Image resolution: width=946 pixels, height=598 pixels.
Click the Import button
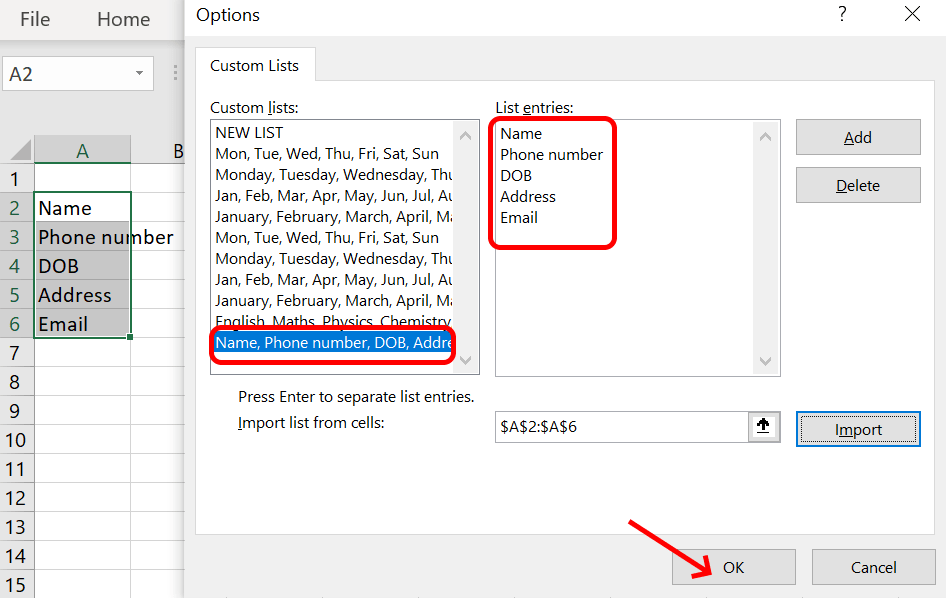(857, 429)
